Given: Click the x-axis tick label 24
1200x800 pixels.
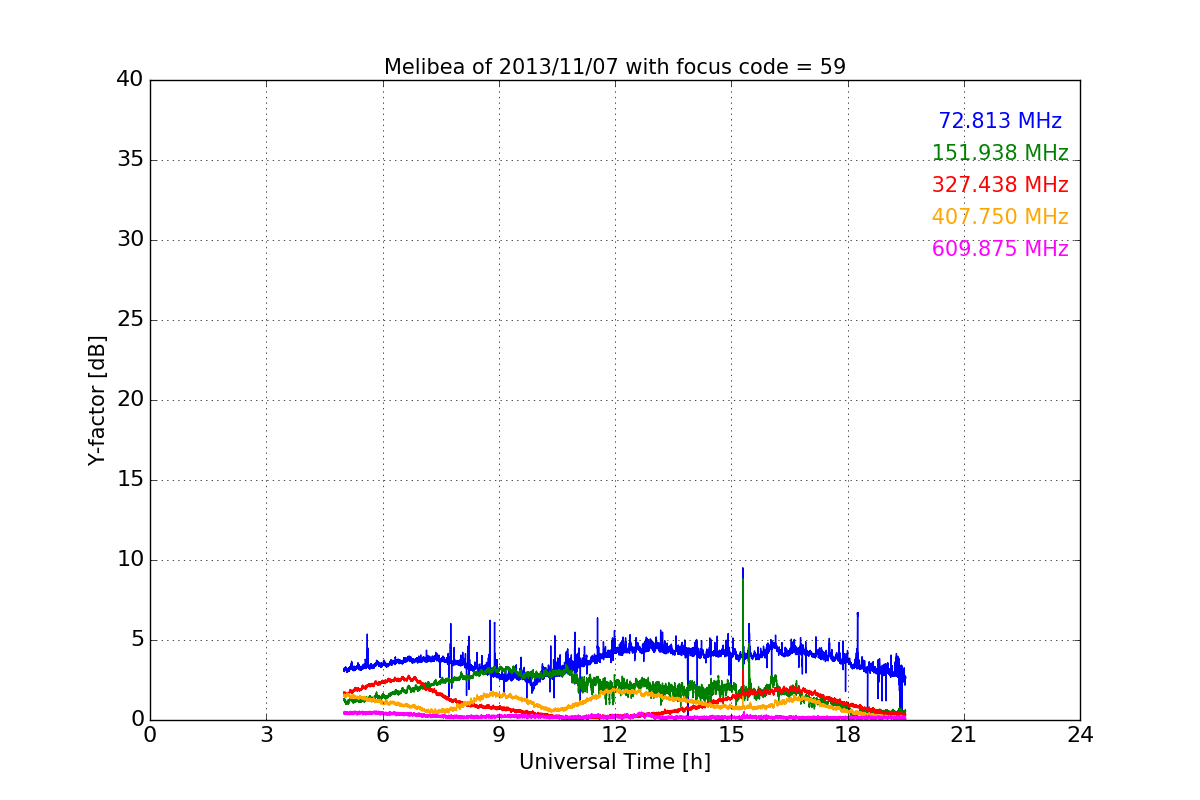Looking at the screenshot, I should [1080, 734].
